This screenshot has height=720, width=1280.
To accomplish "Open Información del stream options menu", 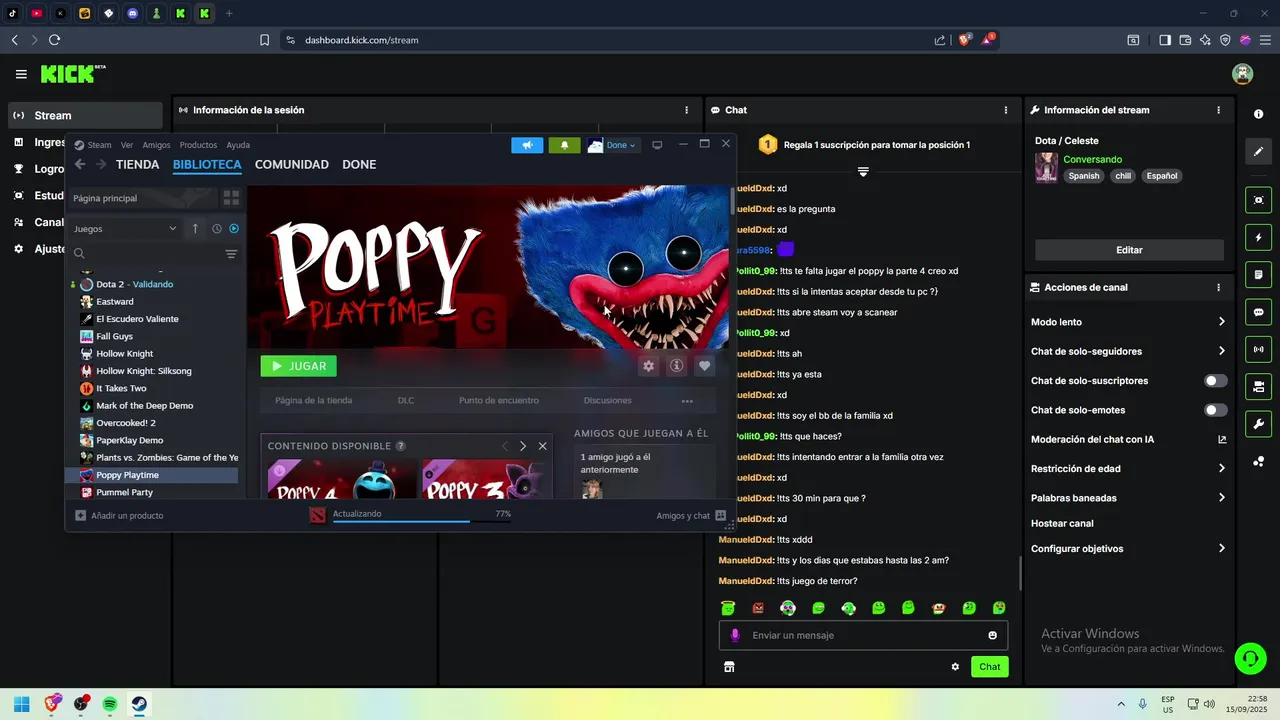I will 1218,110.
